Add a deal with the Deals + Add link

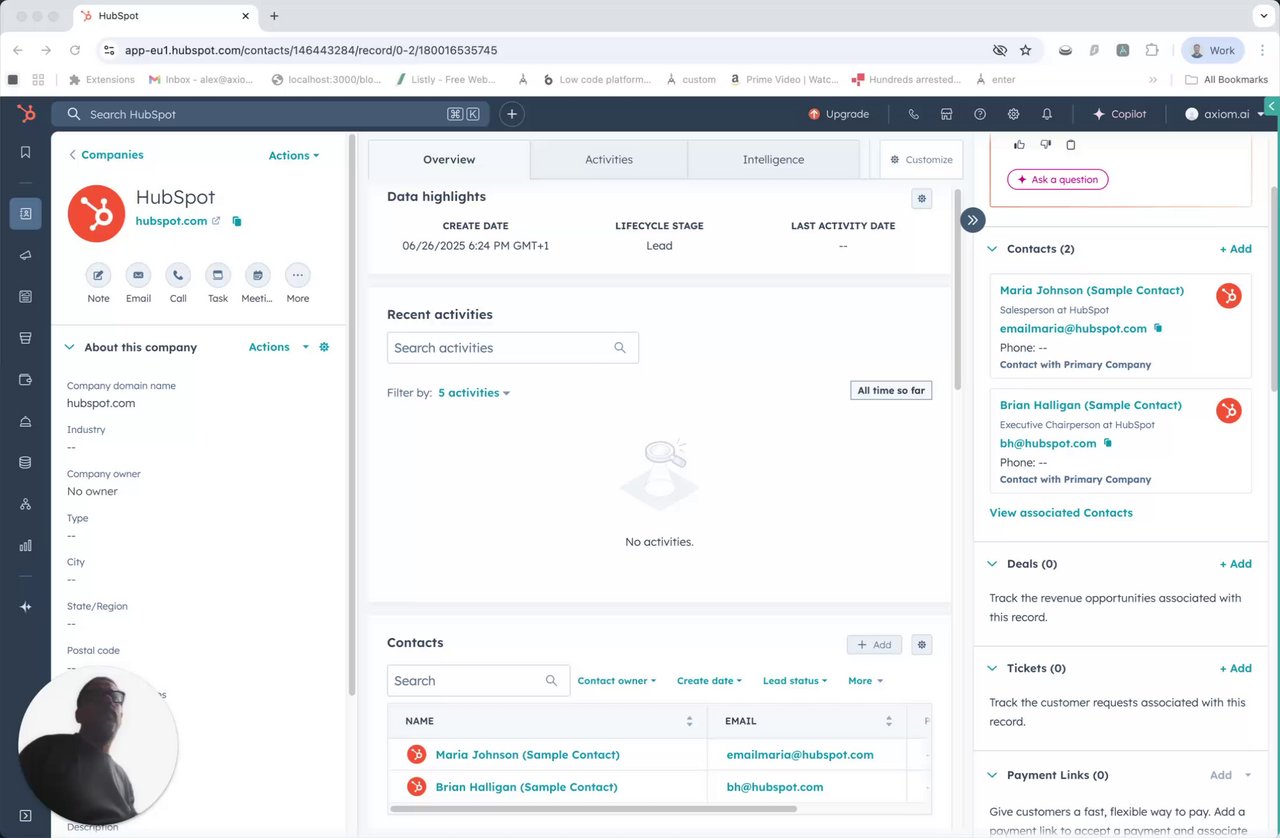click(1236, 564)
